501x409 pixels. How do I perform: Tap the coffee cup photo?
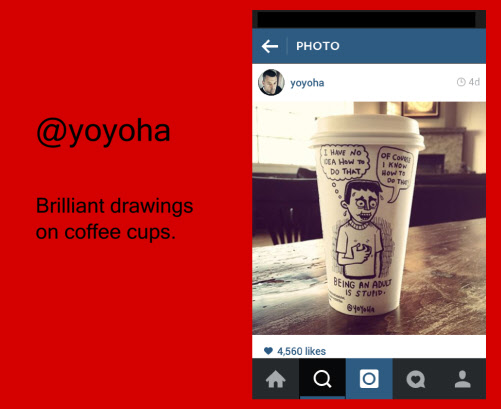369,218
